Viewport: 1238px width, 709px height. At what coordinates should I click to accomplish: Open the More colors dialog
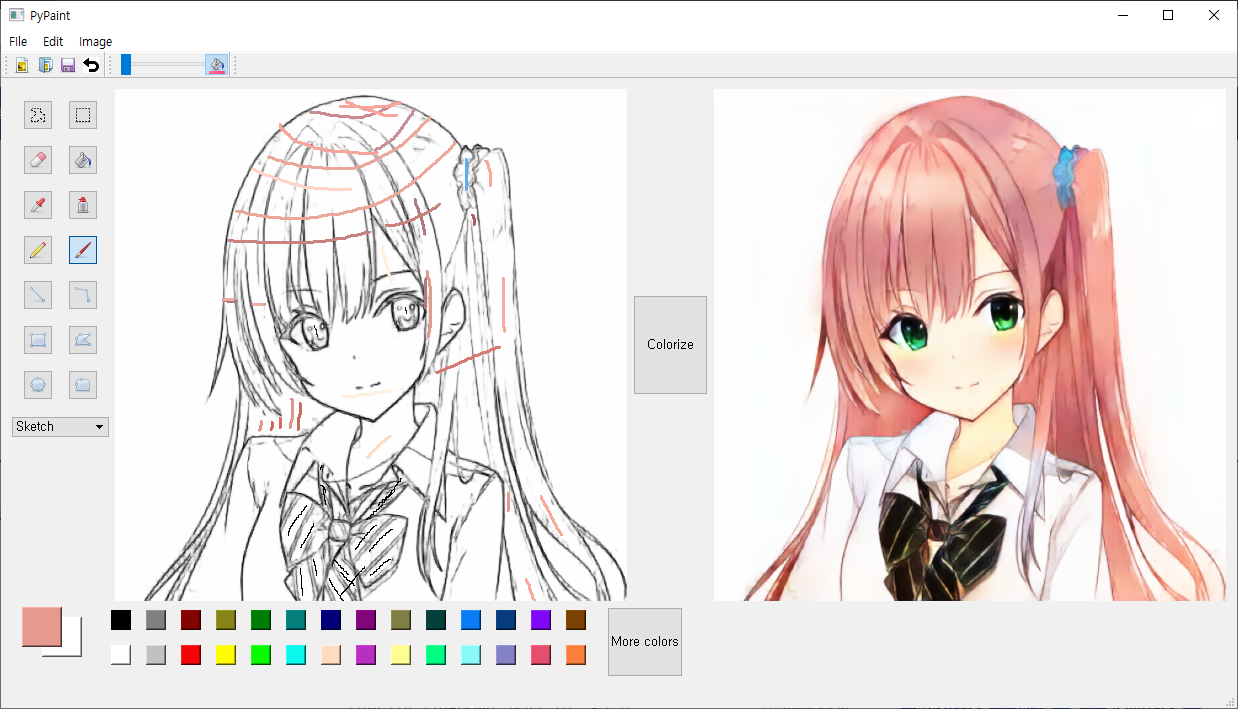click(645, 642)
